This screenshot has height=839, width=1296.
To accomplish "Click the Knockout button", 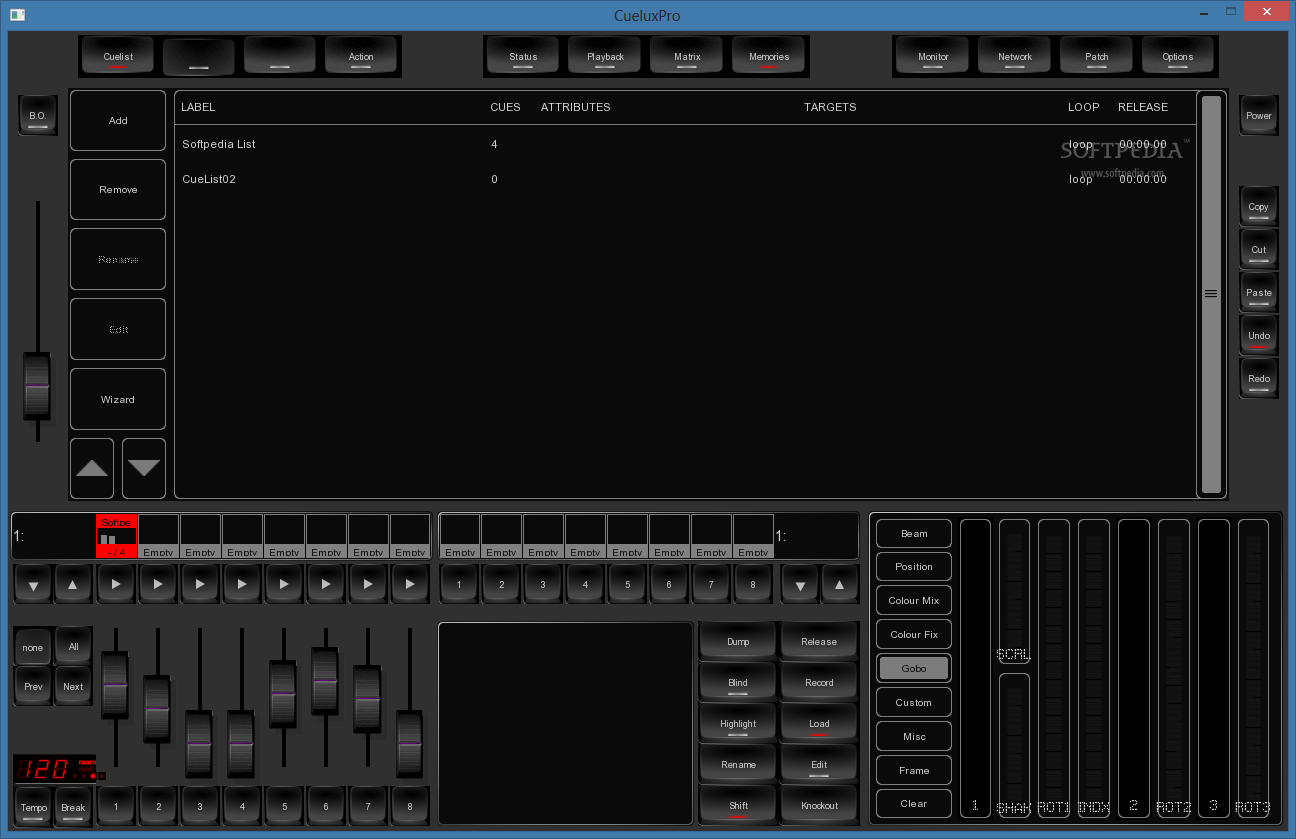I will (x=819, y=806).
